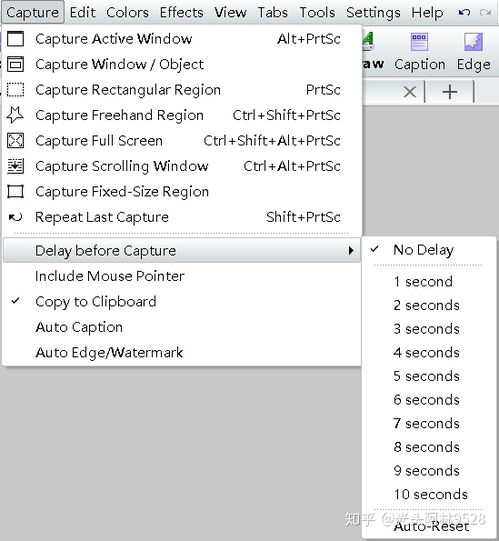
Task: Click the Capture Window / Object icon
Action: [x=16, y=64]
